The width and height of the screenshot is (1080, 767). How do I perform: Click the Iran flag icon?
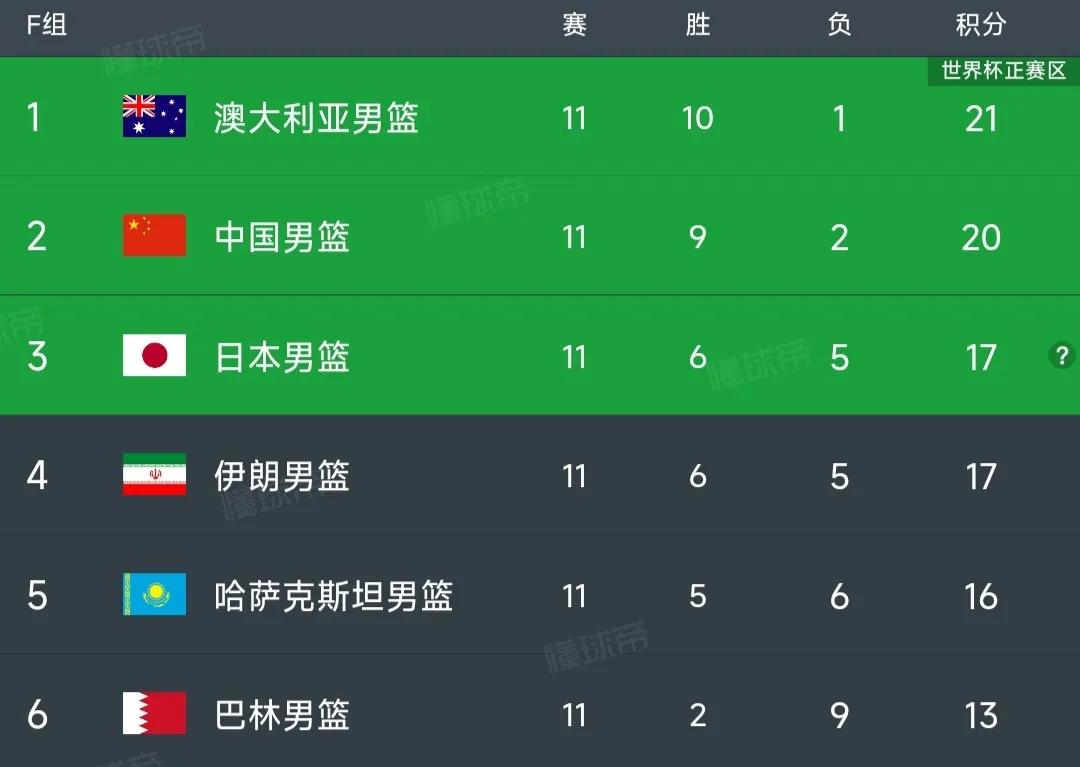point(153,474)
